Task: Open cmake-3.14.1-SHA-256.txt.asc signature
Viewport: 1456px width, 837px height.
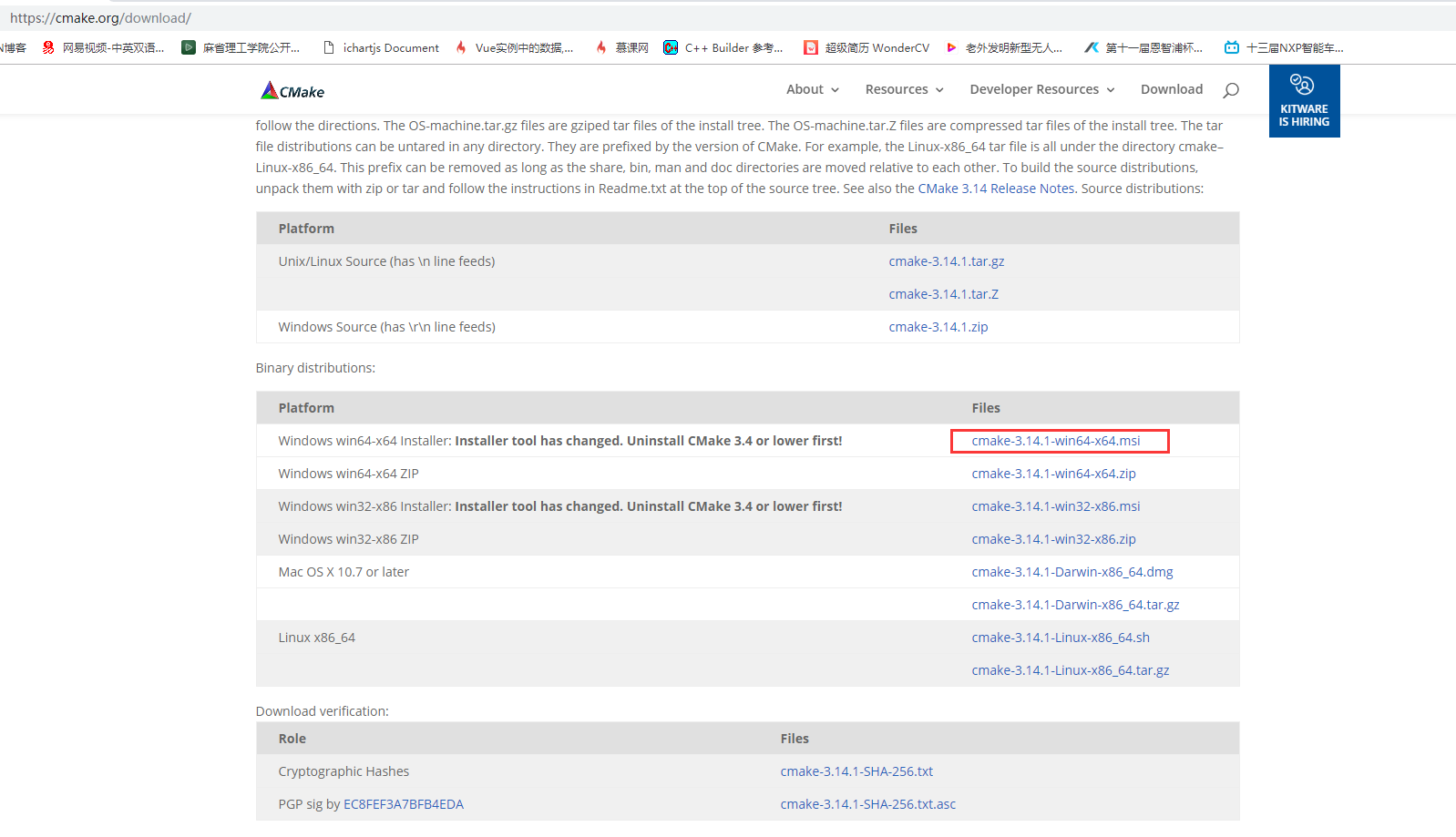Action: pyautogui.click(x=868, y=804)
